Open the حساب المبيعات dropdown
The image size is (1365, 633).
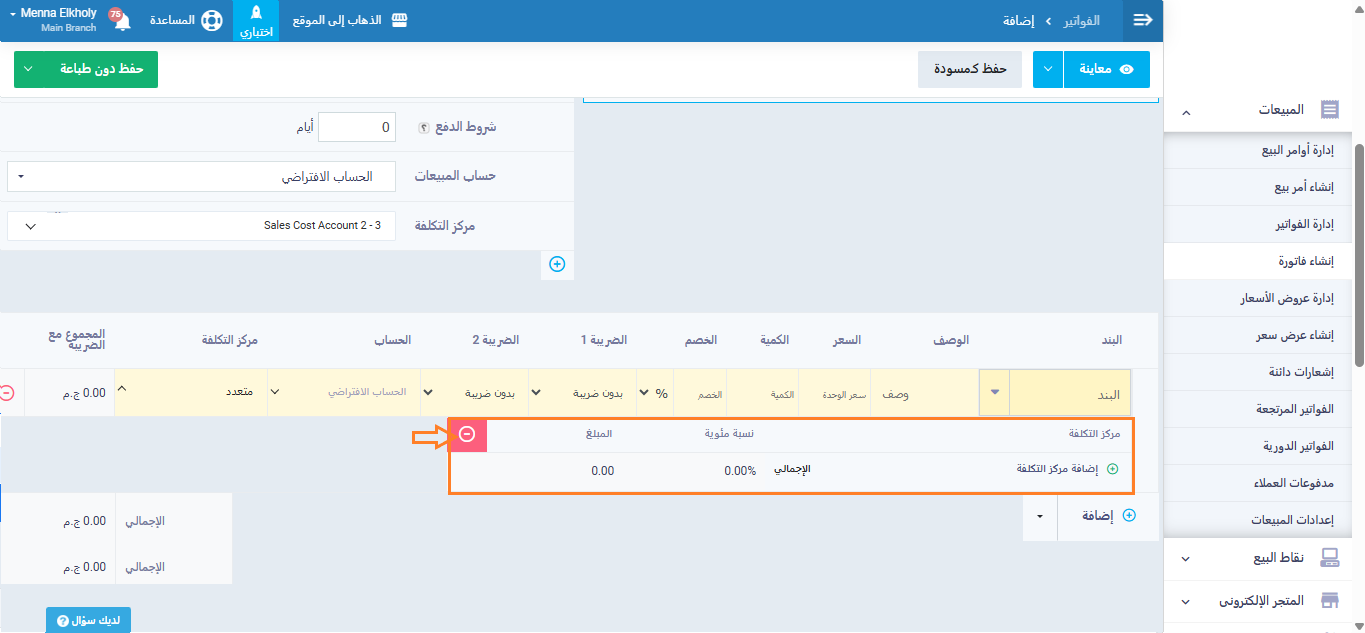(201, 177)
